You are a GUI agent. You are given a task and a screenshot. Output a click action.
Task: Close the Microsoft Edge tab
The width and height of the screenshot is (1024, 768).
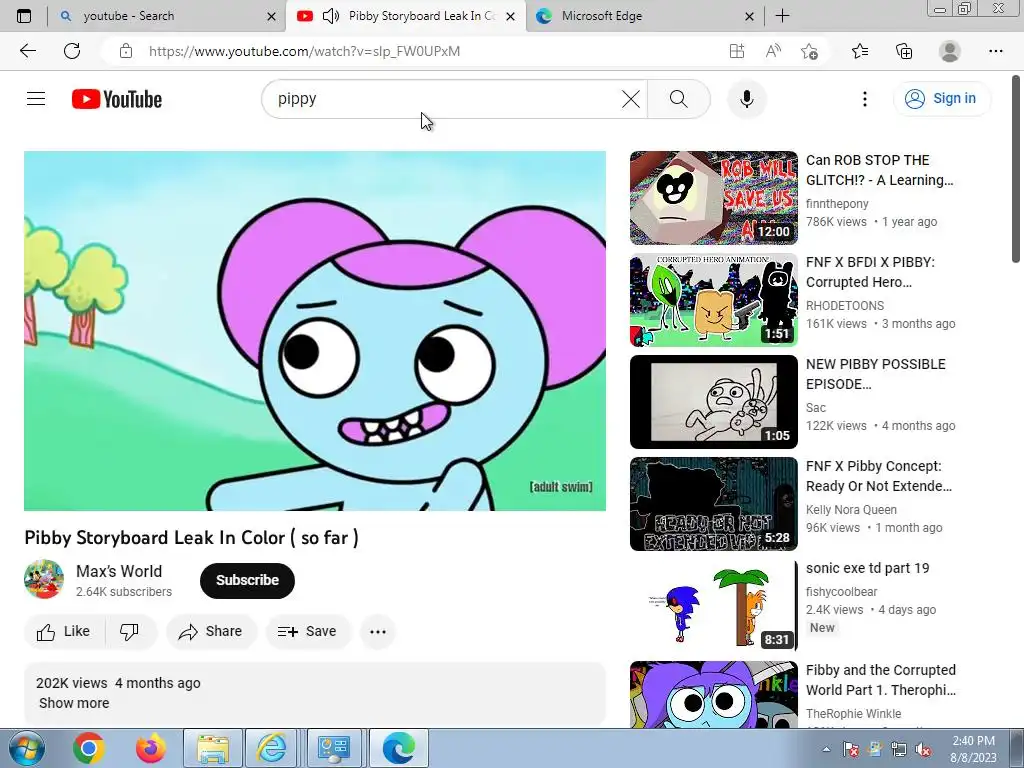pyautogui.click(x=750, y=16)
